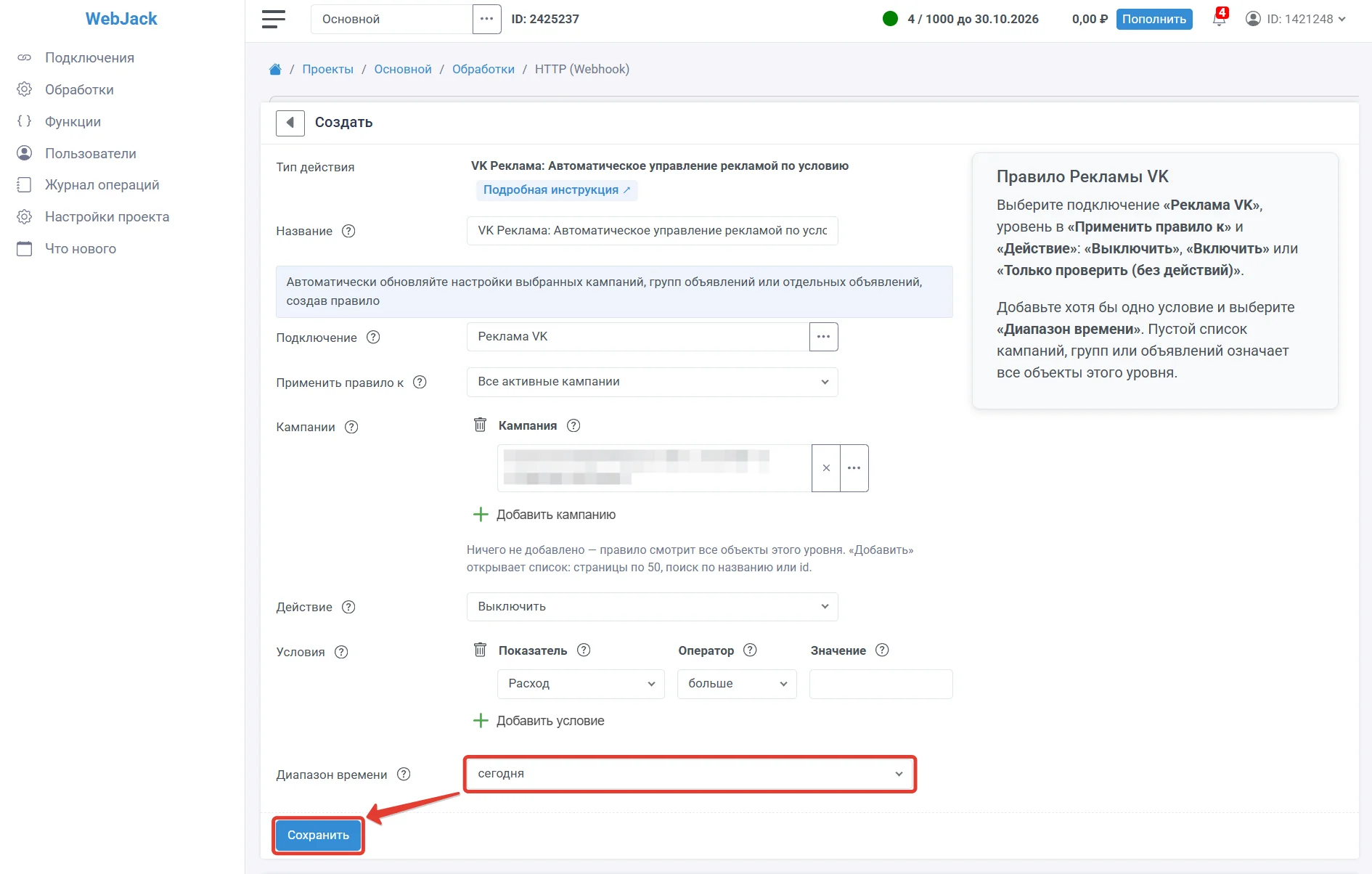Viewport: 1372px width, 874px height.
Task: Delete the campaign row with trash icon
Action: (480, 425)
